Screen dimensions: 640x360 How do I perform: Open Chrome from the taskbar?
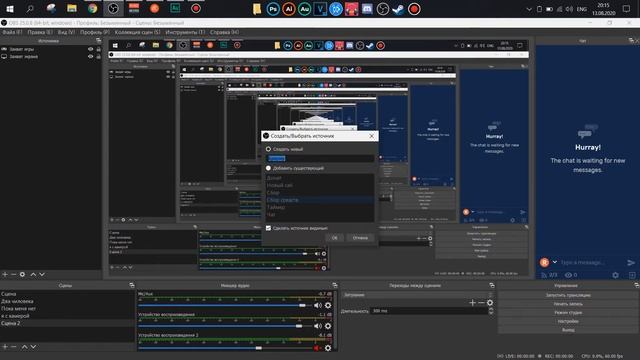92,9
